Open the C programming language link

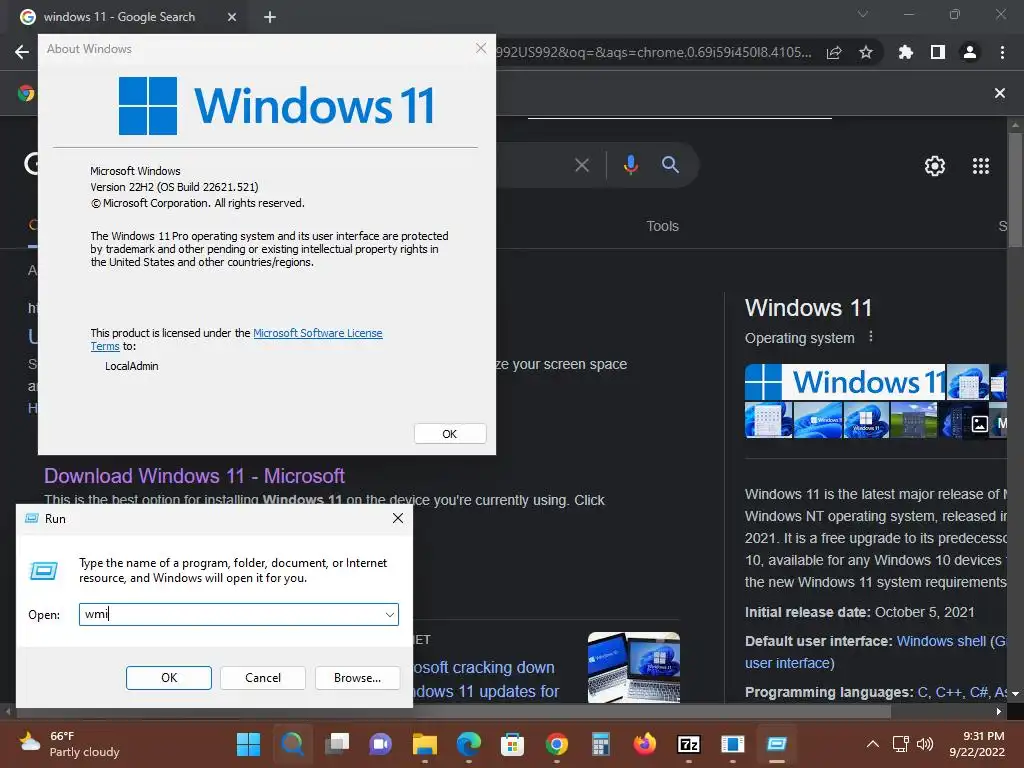click(x=923, y=692)
